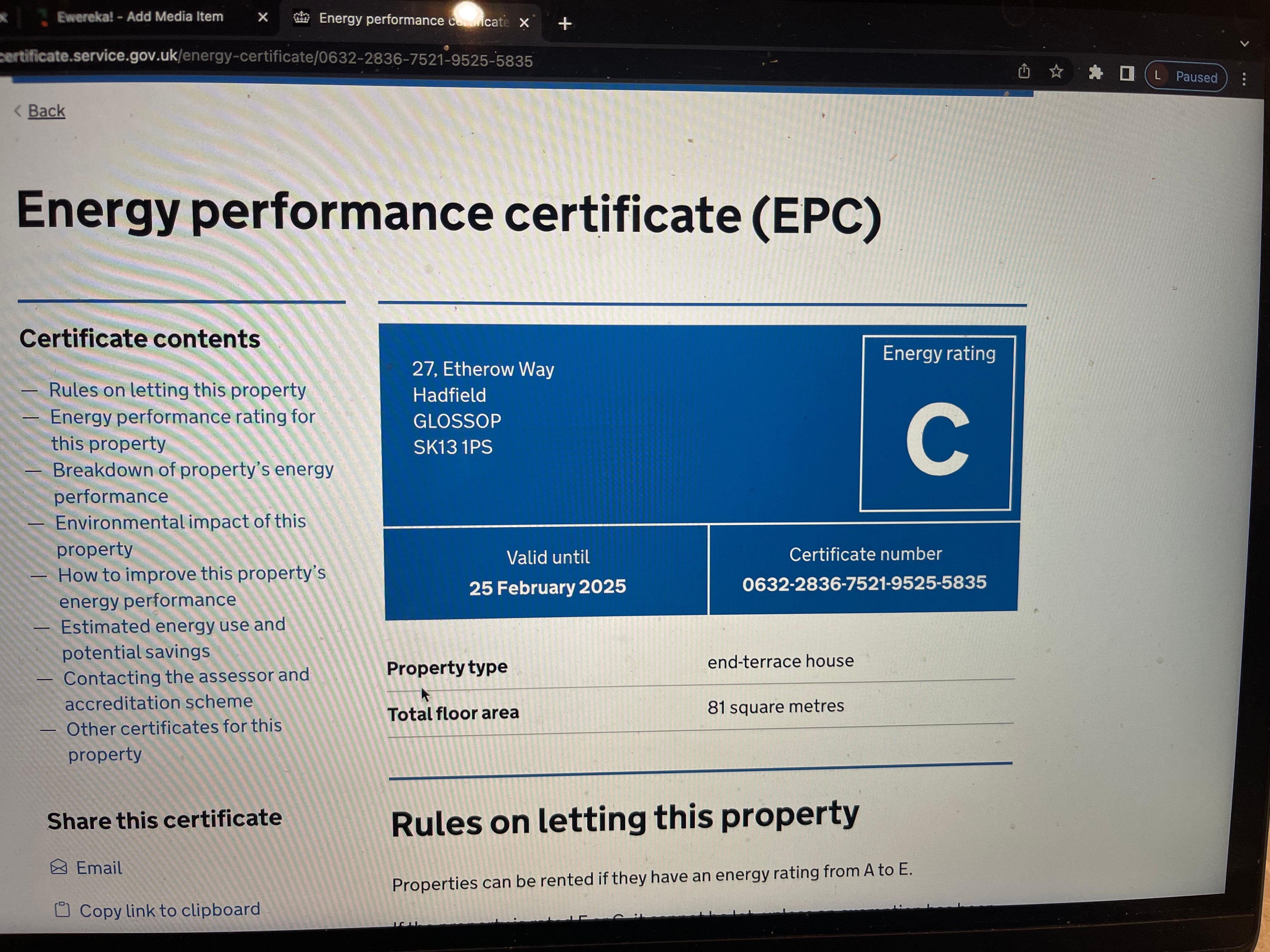Expand the tab search chevron
This screenshot has height=952, width=1270.
point(1244,44)
